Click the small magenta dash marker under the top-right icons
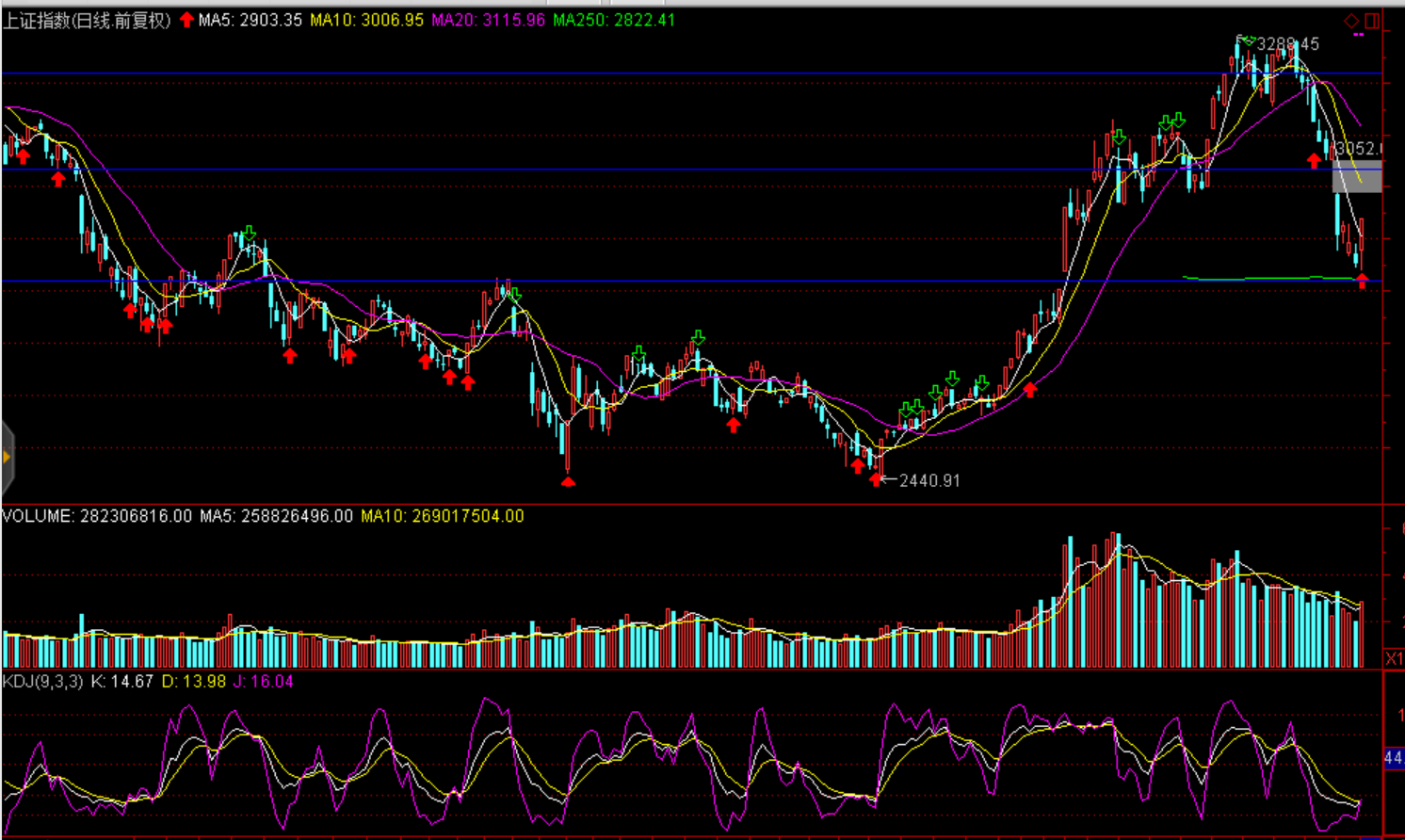The height and width of the screenshot is (840, 1405). 1358,35
